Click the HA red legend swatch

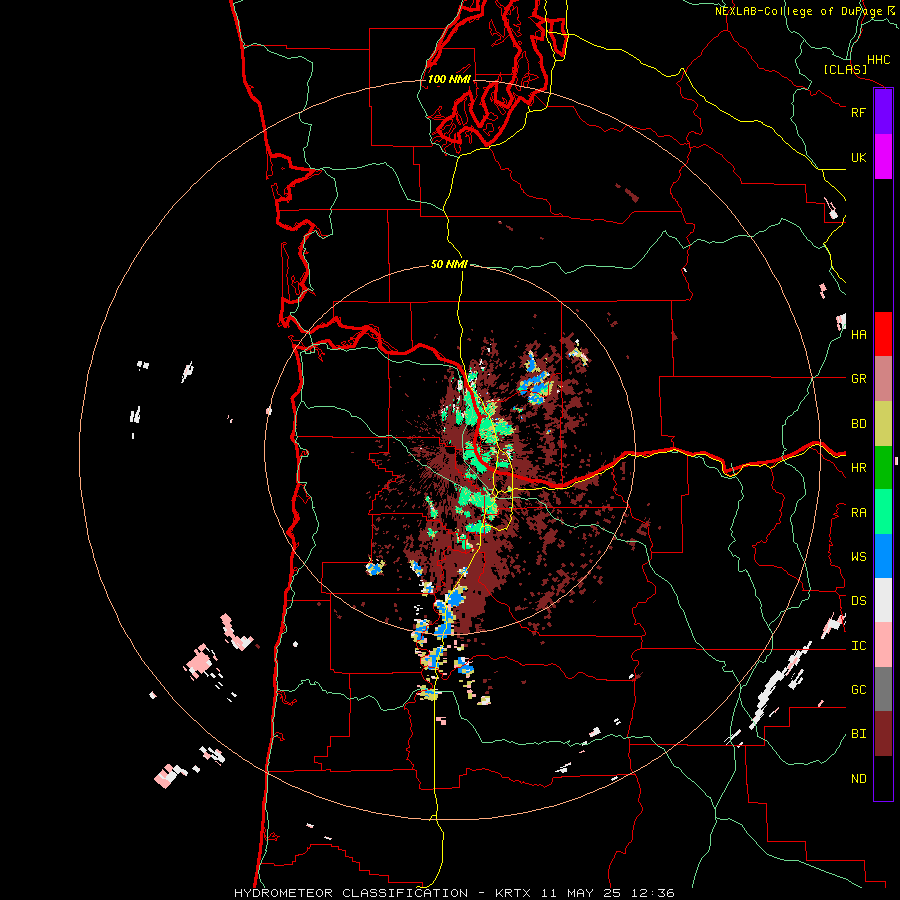(883, 334)
